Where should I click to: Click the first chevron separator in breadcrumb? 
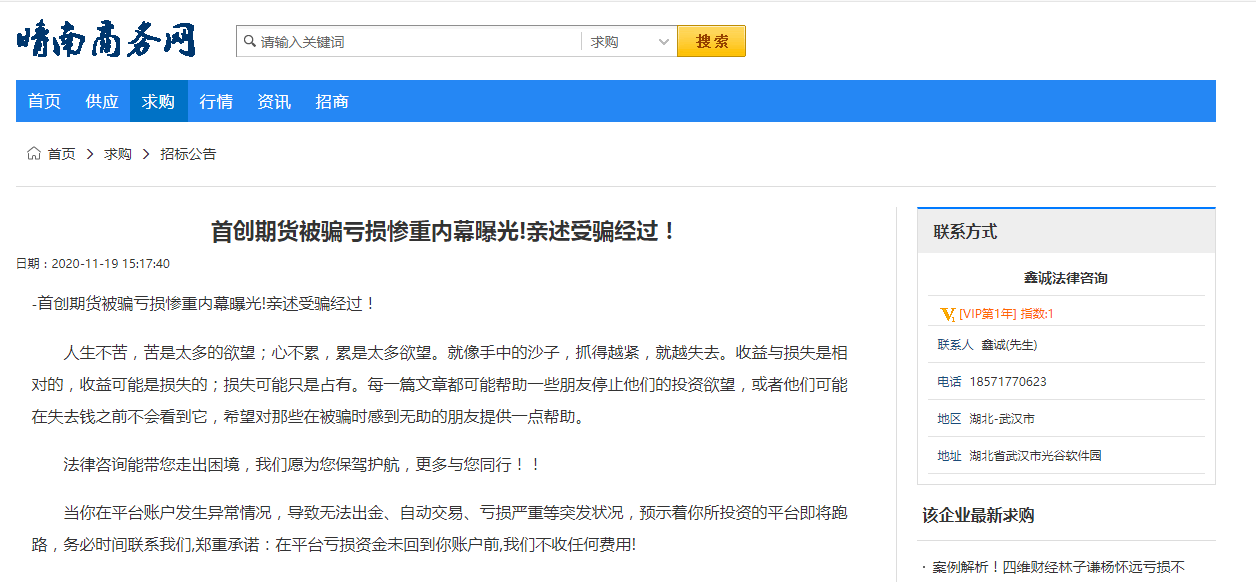pos(90,154)
